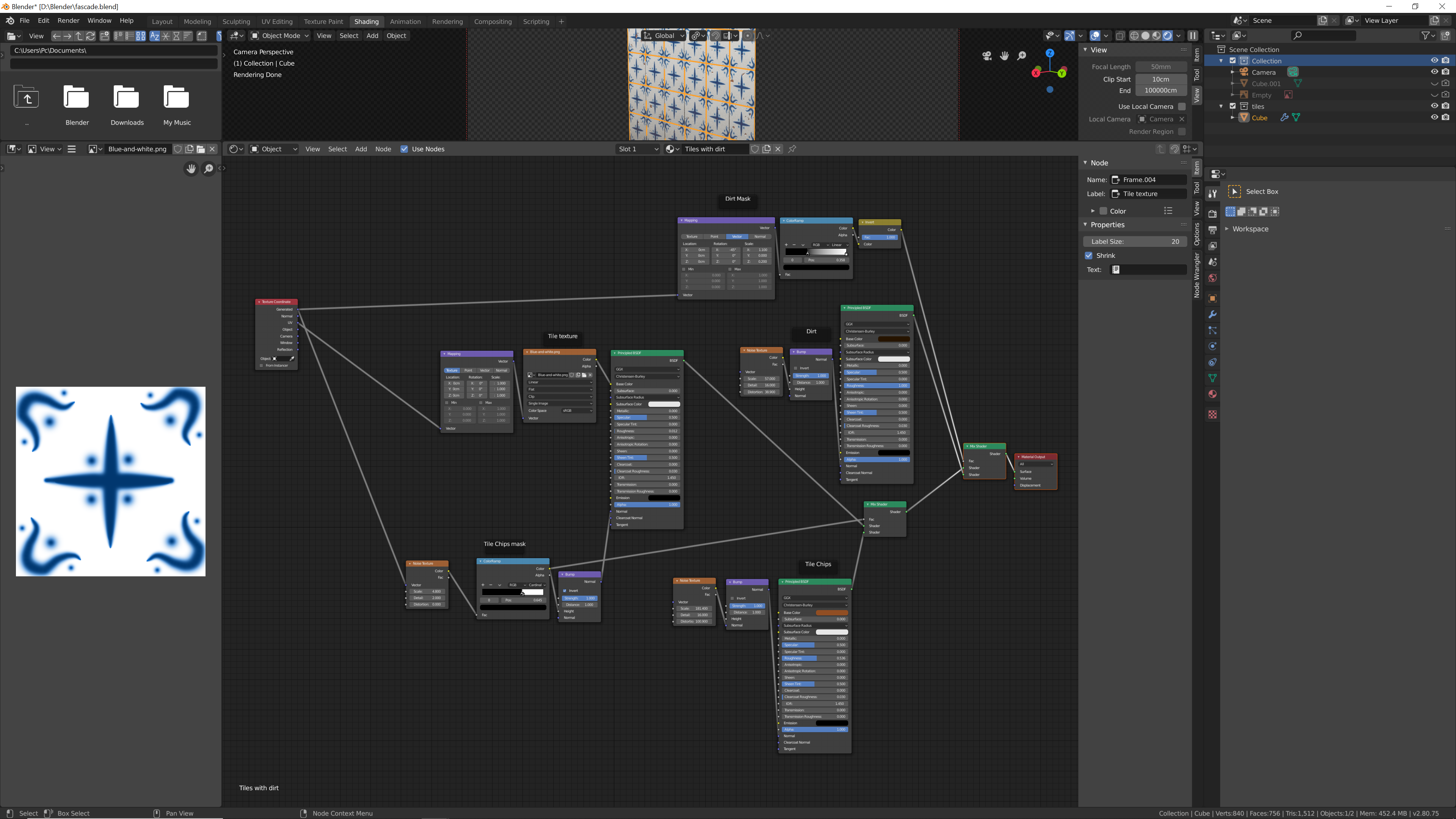Open the File menu

point(24,20)
